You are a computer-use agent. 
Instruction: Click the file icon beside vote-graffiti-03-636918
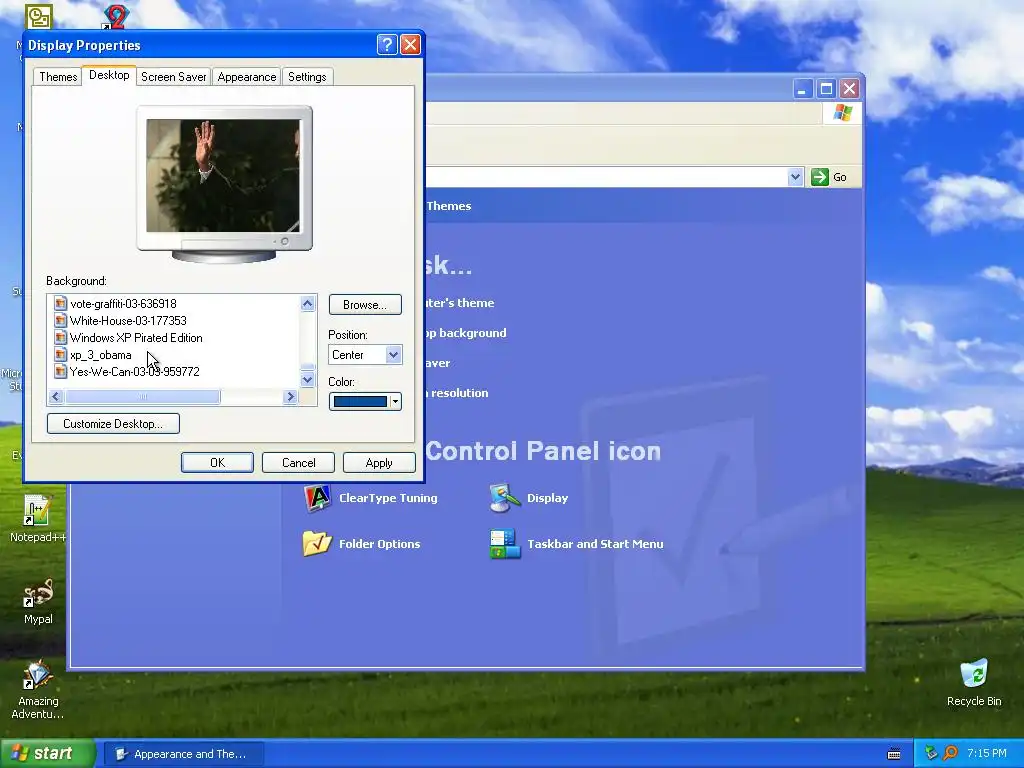tap(60, 303)
